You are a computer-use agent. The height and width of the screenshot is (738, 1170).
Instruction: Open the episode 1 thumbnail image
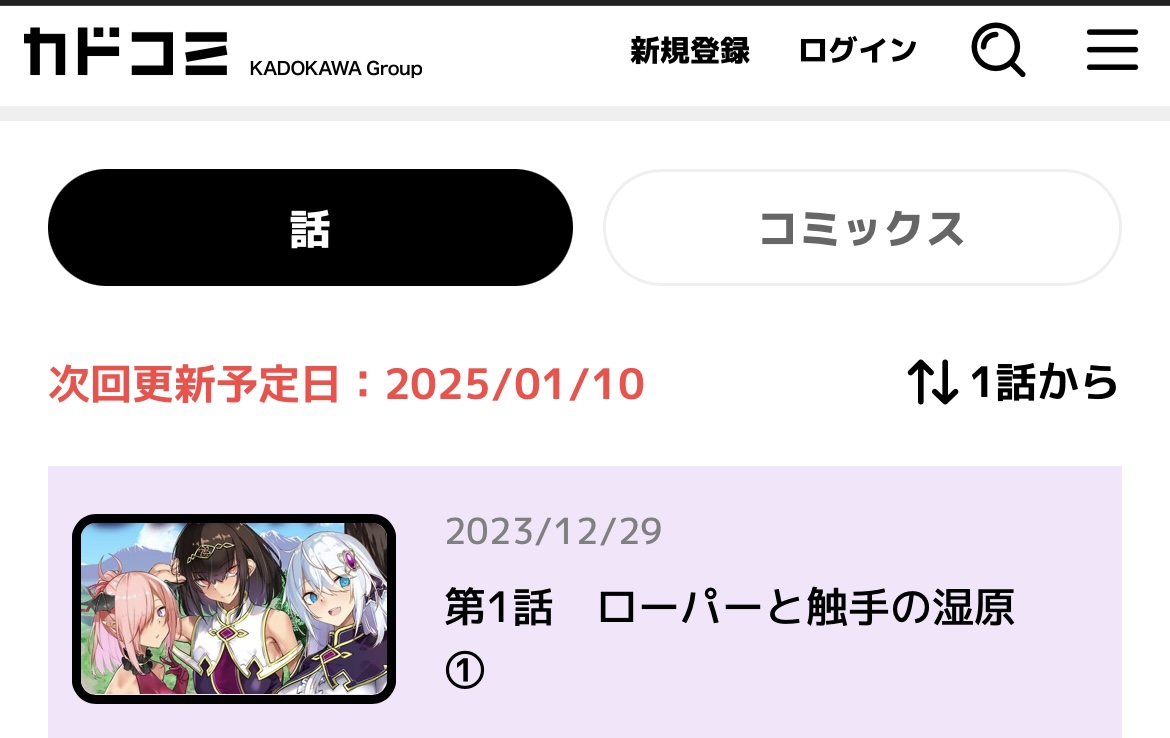234,609
